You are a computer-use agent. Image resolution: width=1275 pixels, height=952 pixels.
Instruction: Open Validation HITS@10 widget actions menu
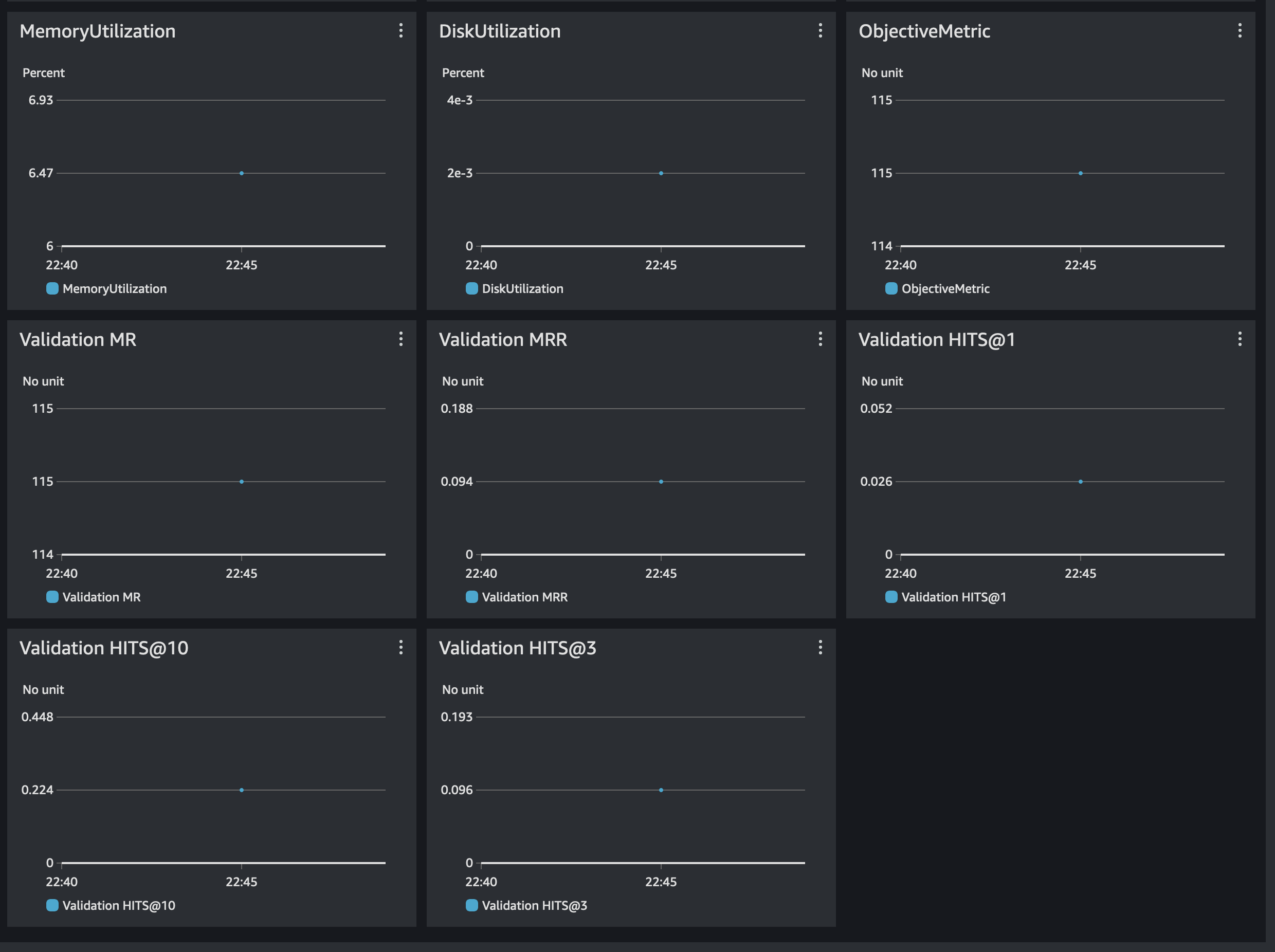coord(400,647)
